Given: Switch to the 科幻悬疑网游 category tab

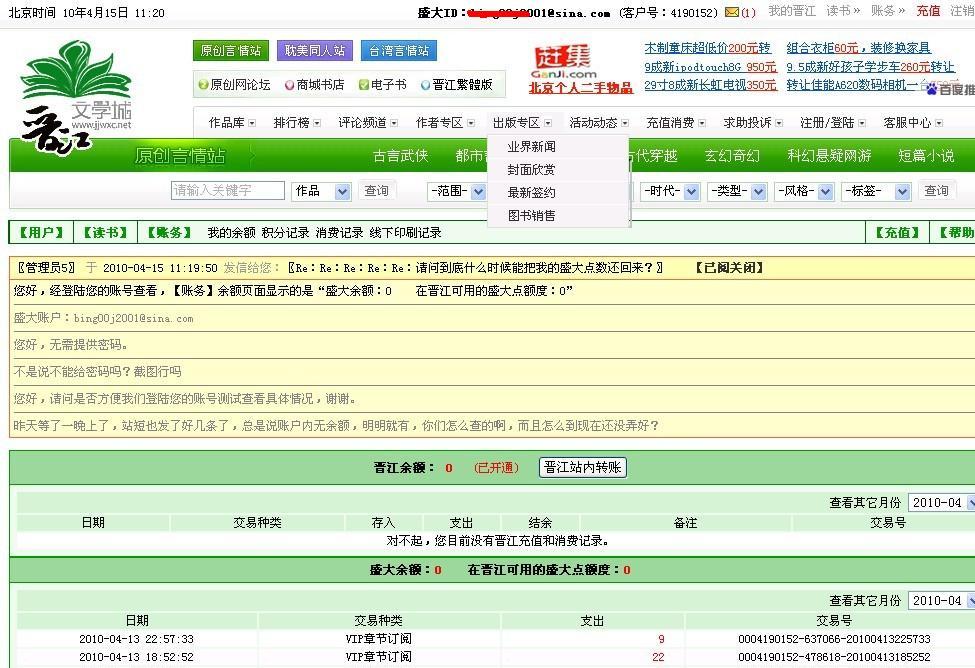Looking at the screenshot, I should pyautogui.click(x=829, y=155).
